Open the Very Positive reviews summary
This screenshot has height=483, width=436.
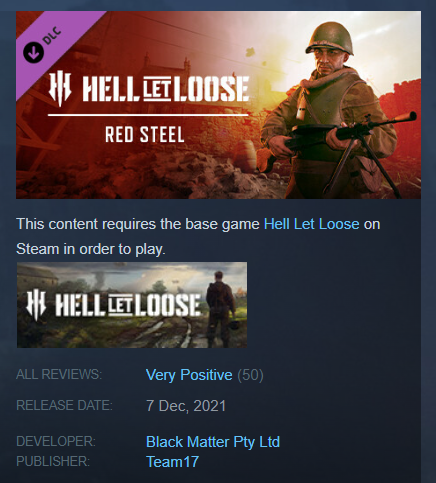(x=189, y=375)
